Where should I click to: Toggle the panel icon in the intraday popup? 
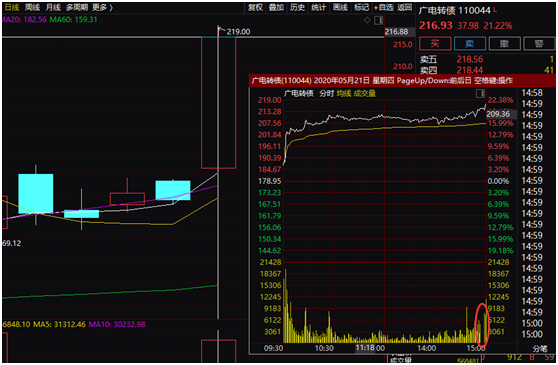[480, 94]
